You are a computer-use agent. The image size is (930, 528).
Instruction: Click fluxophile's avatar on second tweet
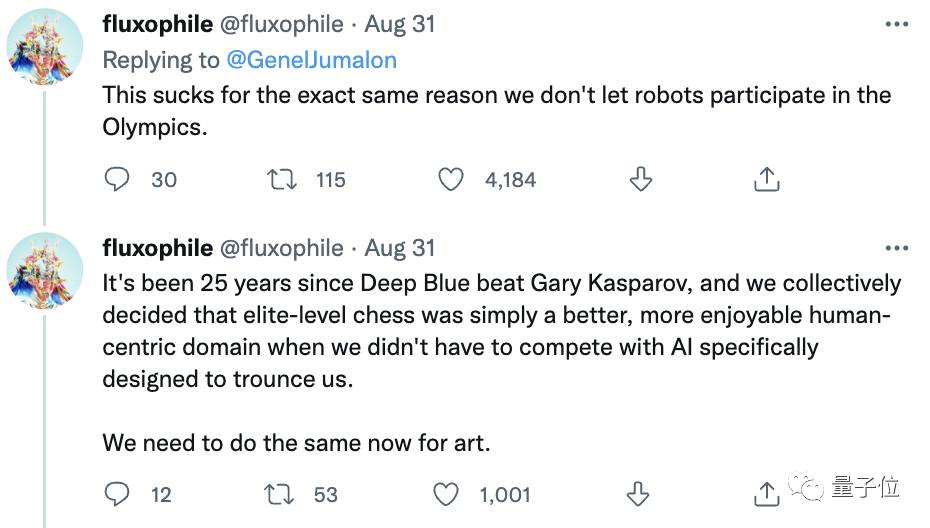point(45,270)
